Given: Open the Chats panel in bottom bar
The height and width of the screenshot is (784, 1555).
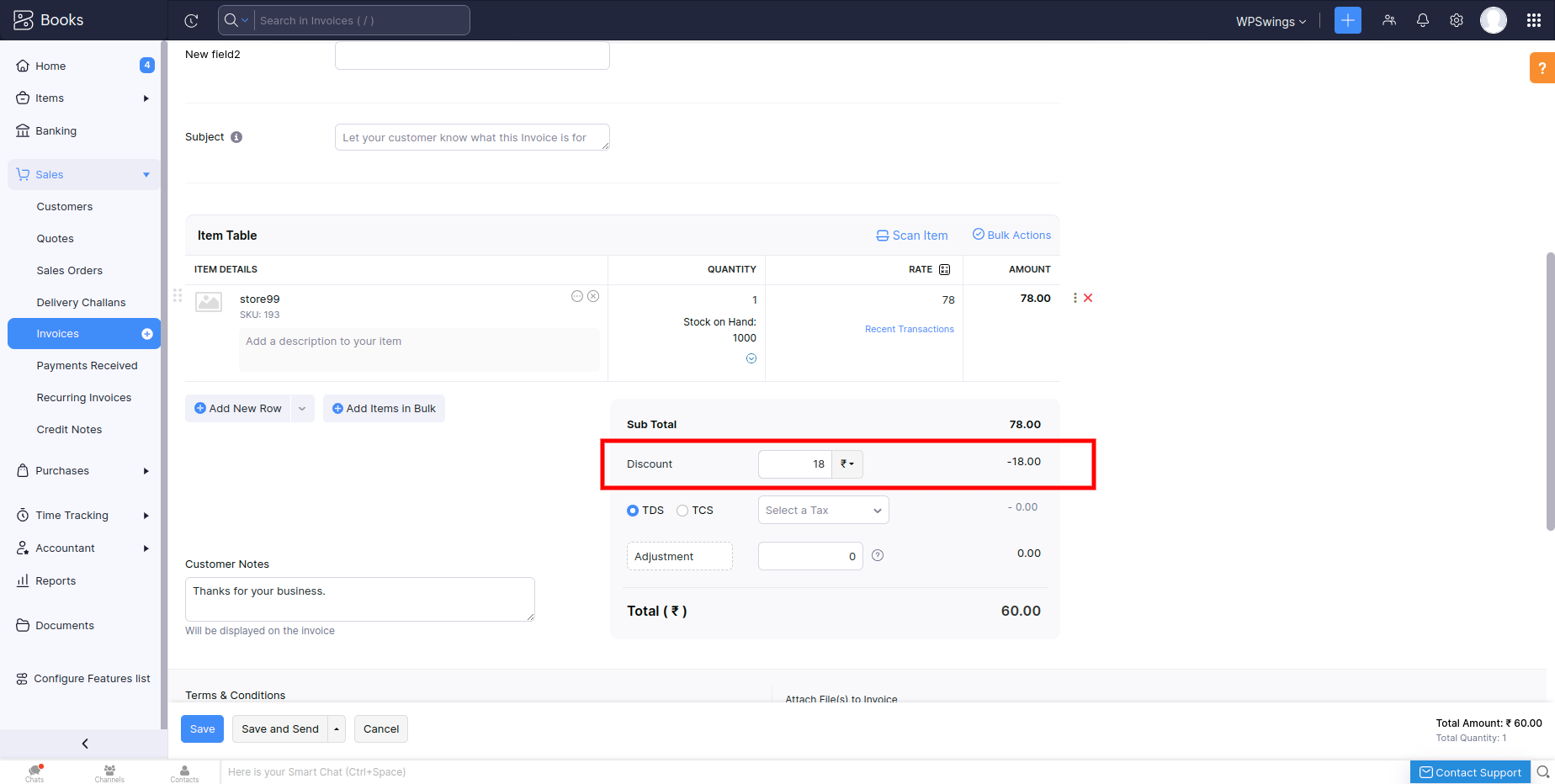Looking at the screenshot, I should click(x=34, y=771).
